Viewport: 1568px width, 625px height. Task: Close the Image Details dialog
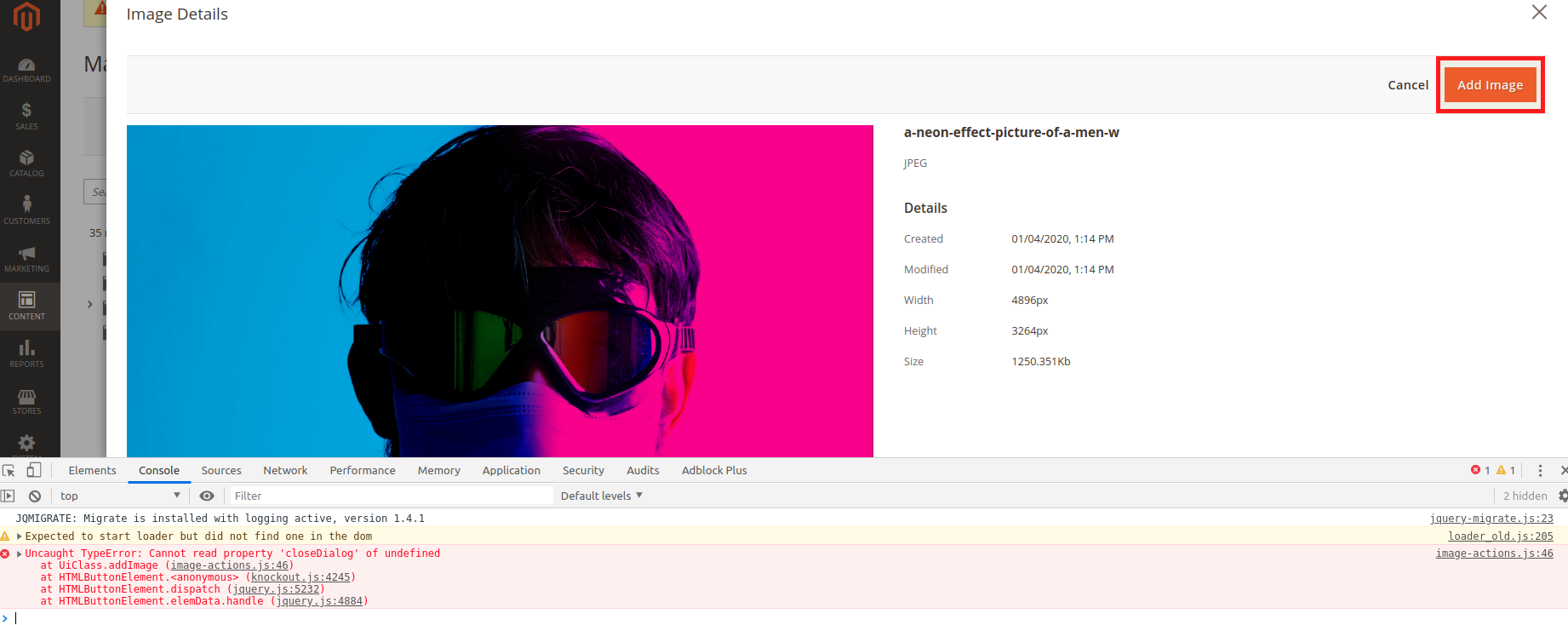pyautogui.click(x=1539, y=12)
